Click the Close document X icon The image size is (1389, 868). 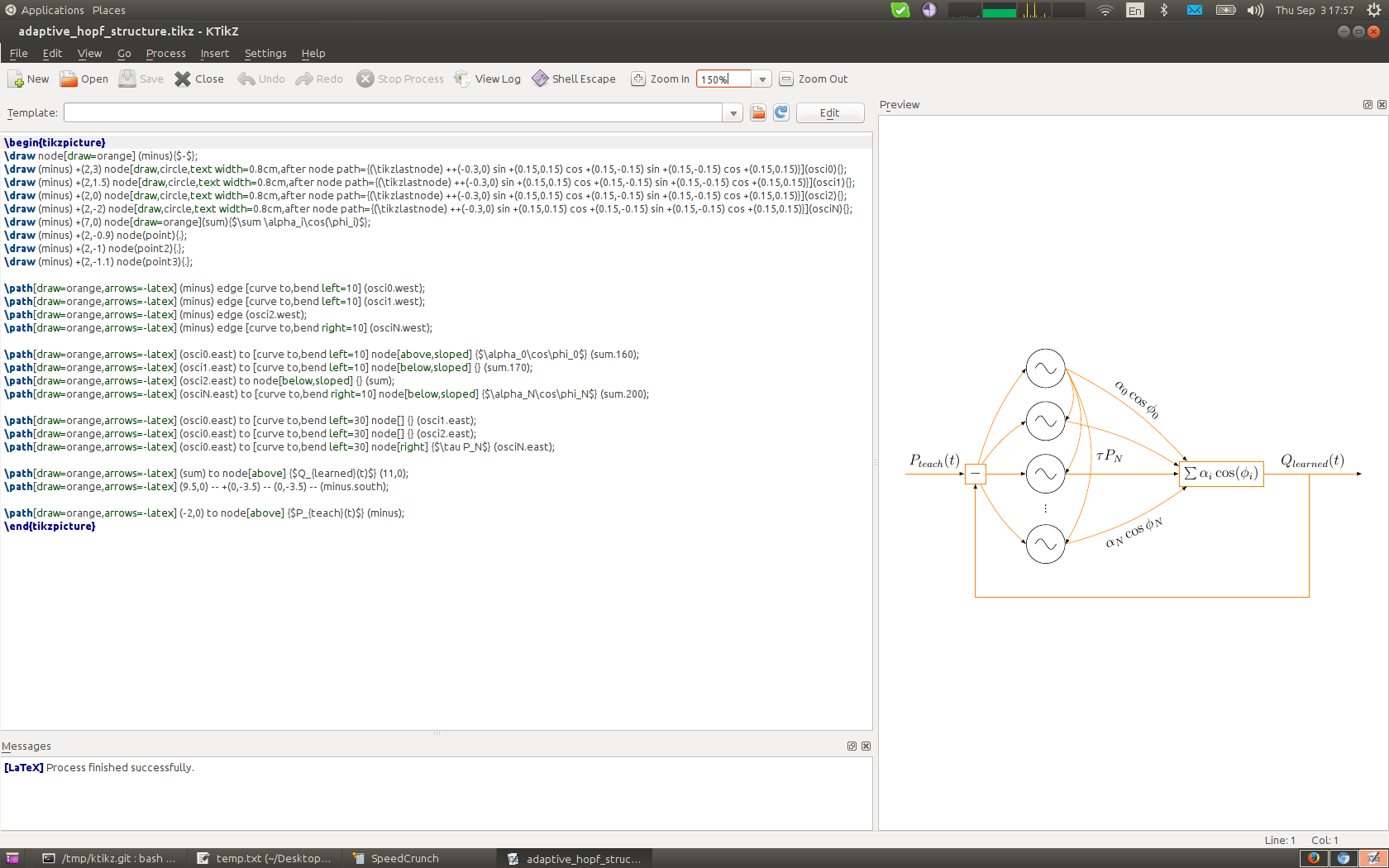183,79
